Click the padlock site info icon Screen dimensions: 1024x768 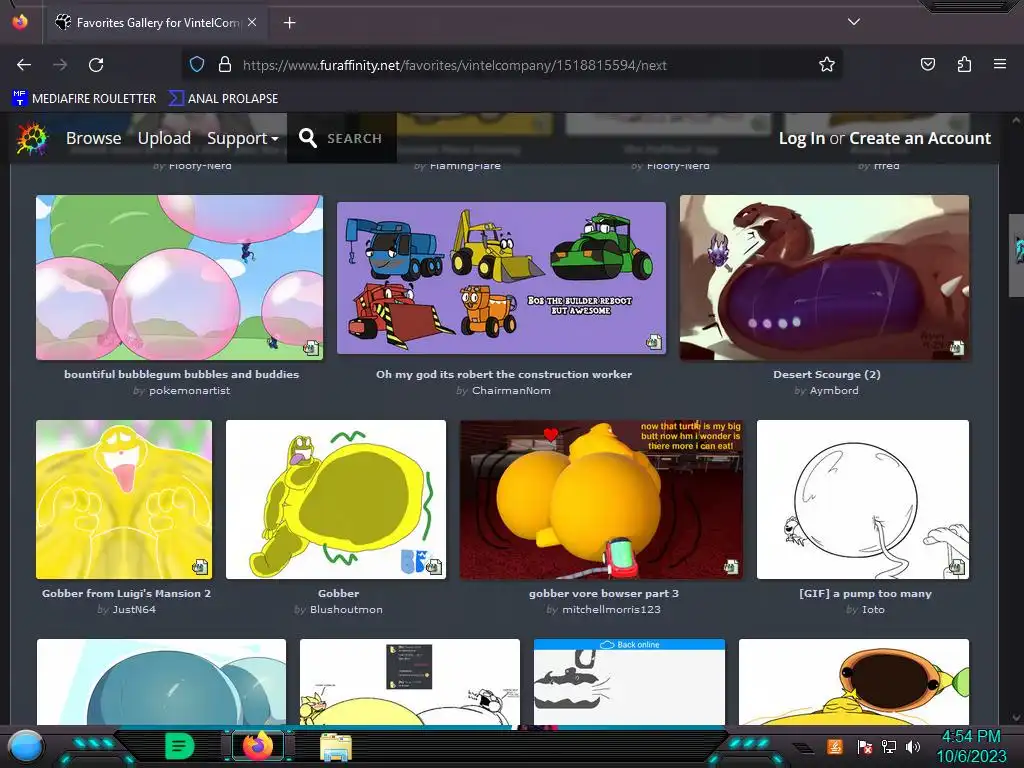point(225,64)
